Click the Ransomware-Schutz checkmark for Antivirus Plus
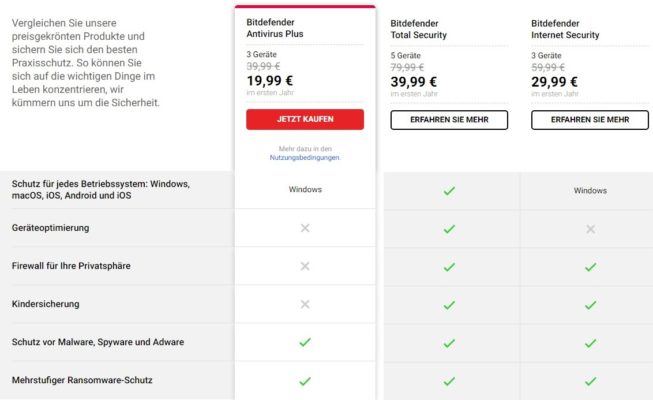This screenshot has height=400, width=653. click(x=305, y=380)
